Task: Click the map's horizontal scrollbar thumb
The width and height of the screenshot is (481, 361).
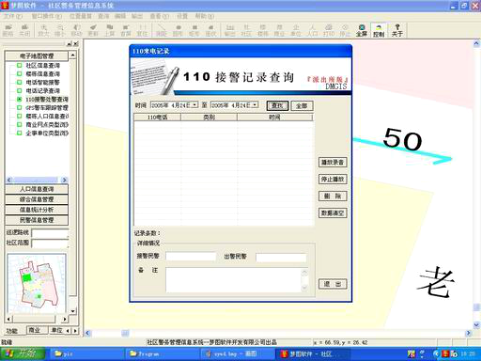Action: [125, 333]
